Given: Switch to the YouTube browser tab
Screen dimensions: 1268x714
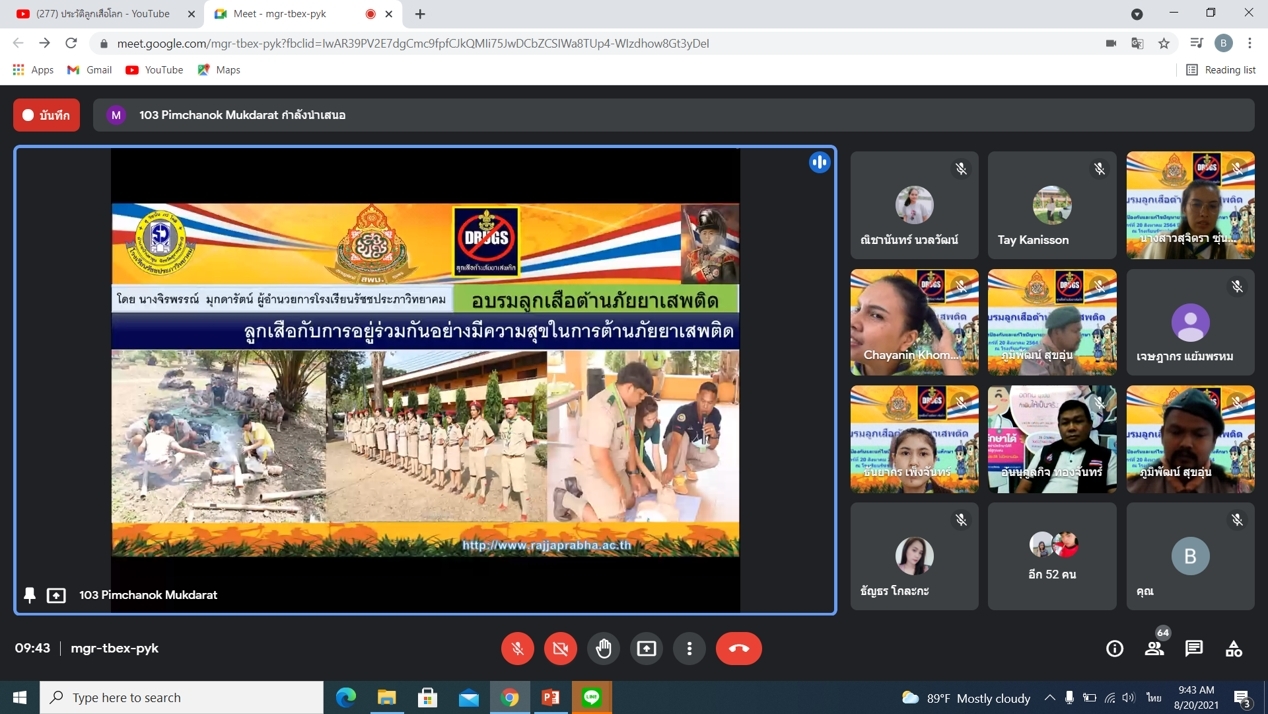Looking at the screenshot, I should coord(100,14).
